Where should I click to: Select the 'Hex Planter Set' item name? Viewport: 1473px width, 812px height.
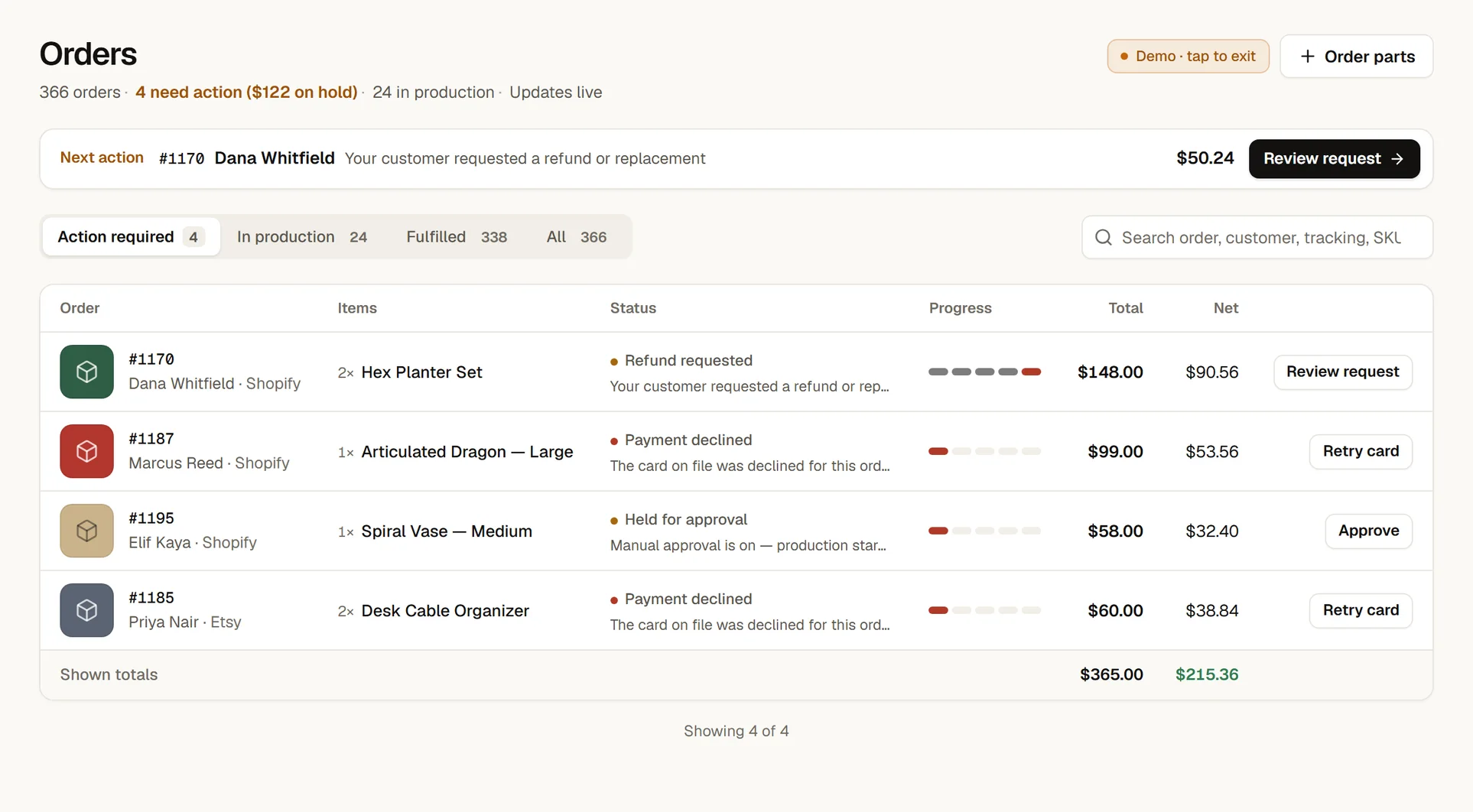point(421,372)
